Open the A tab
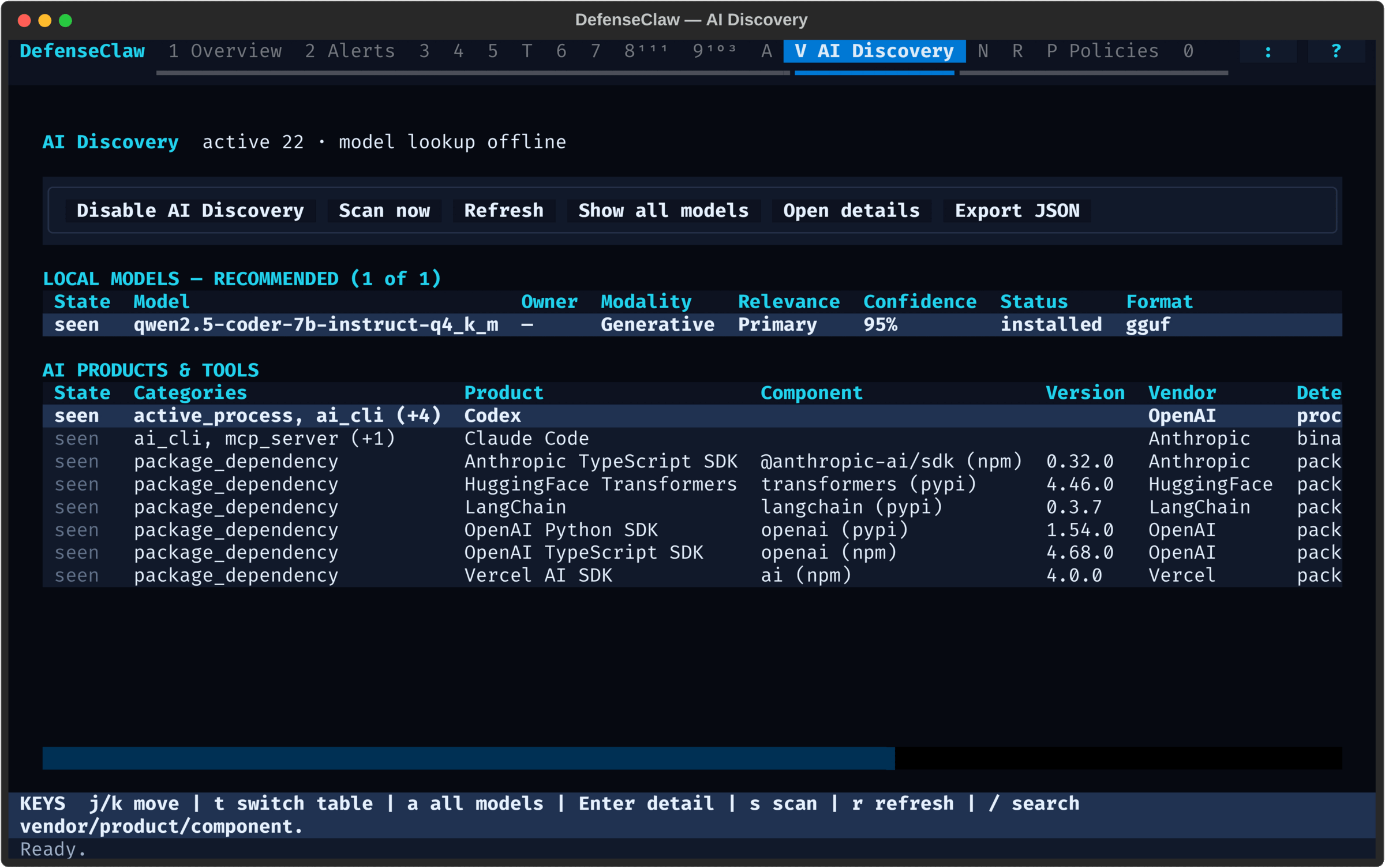1385x868 pixels. click(766, 51)
